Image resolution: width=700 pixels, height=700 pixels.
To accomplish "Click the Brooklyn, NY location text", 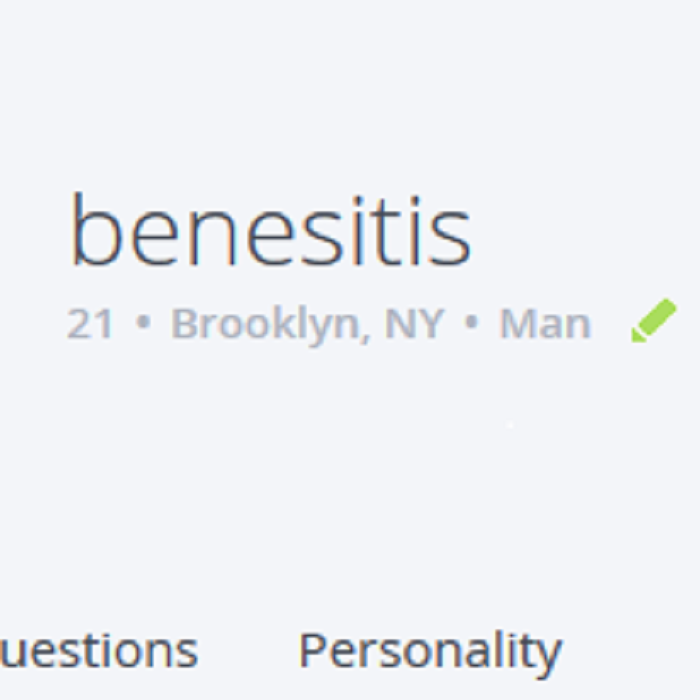I will click(307, 324).
